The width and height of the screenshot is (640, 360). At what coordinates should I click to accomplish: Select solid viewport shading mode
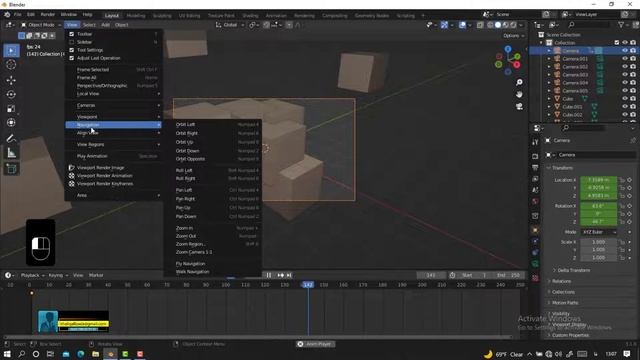[x=498, y=25]
